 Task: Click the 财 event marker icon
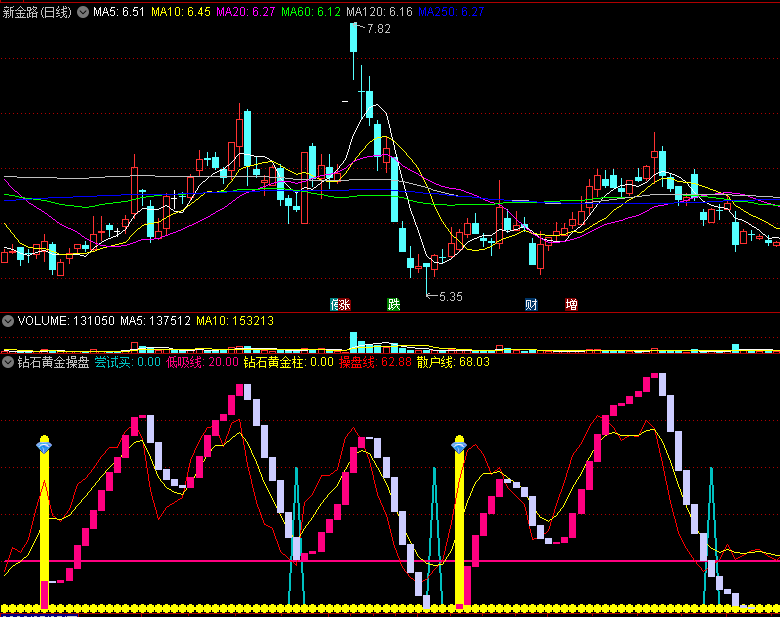(x=531, y=305)
